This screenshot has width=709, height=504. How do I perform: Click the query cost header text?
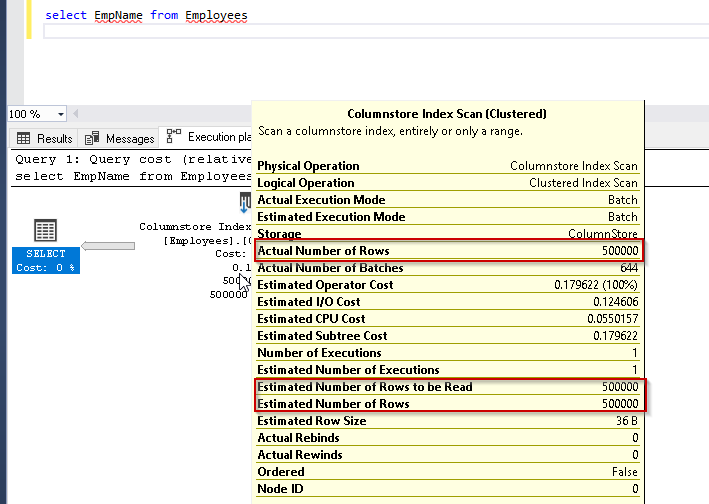point(130,159)
